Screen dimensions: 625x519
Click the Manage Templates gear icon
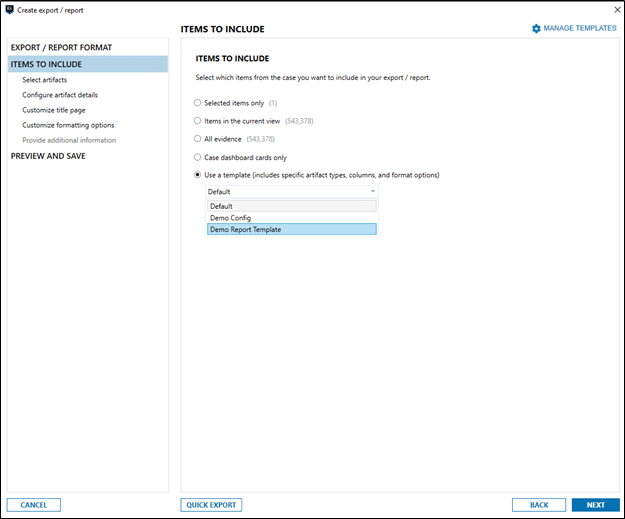pyautogui.click(x=536, y=28)
